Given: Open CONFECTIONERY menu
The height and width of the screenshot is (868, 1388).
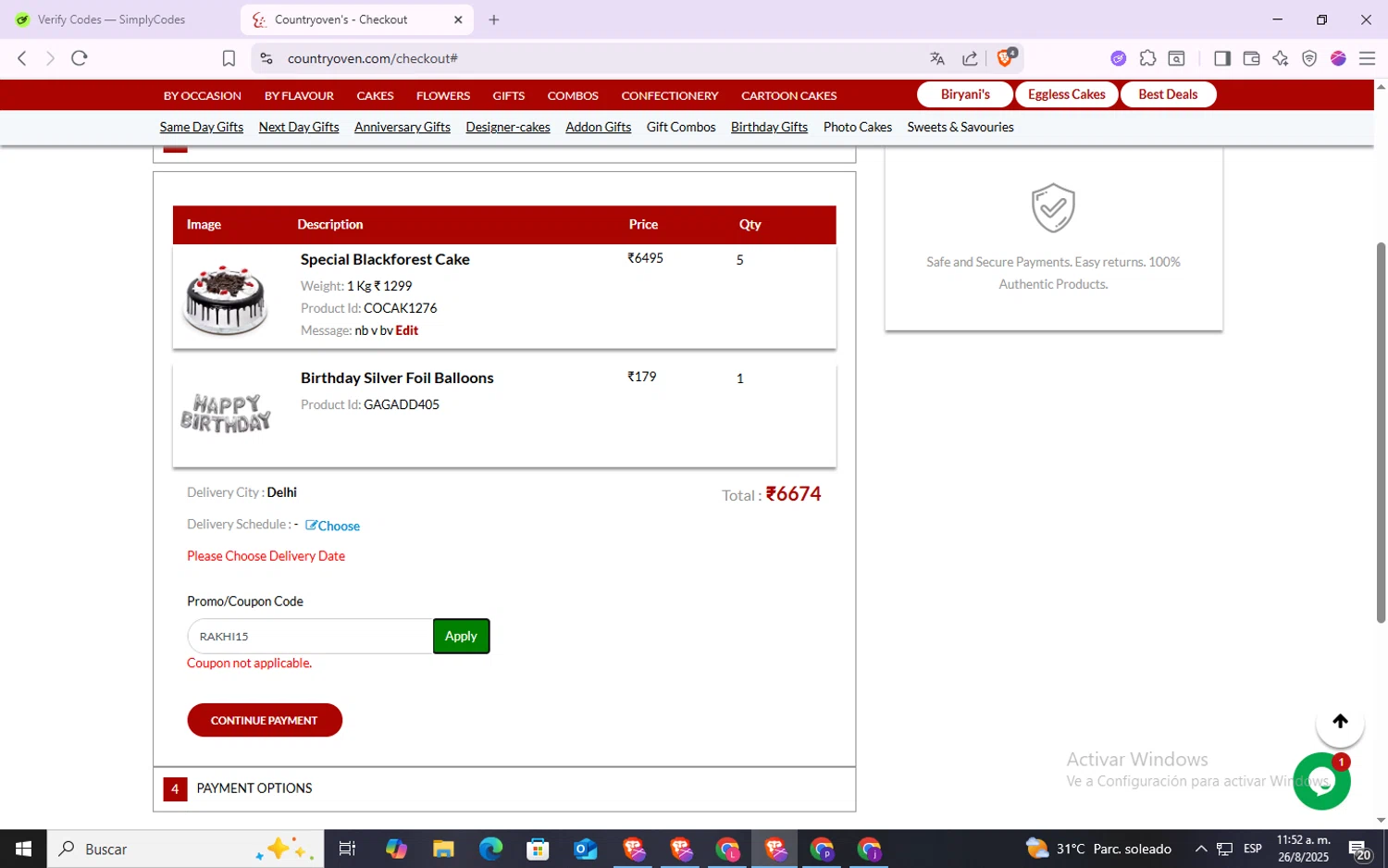Looking at the screenshot, I should tap(670, 95).
